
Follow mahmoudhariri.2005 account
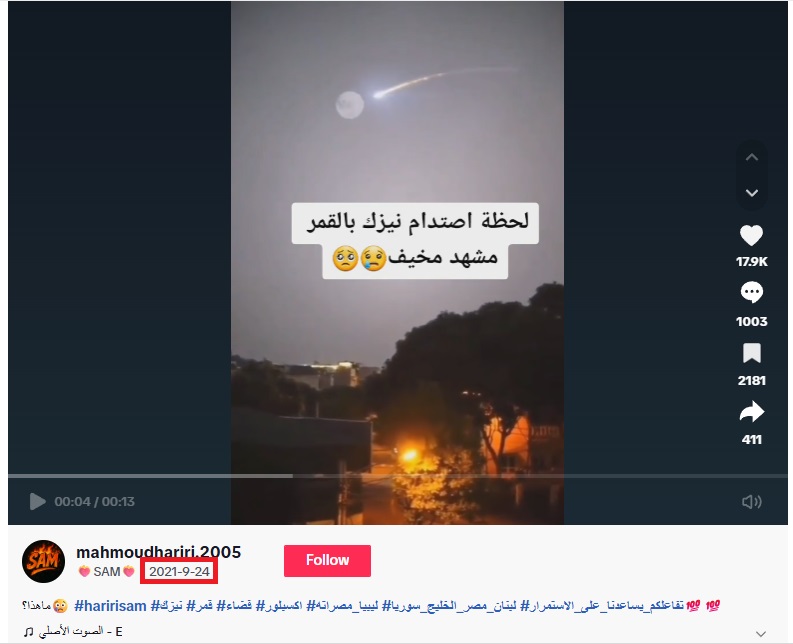(327, 561)
